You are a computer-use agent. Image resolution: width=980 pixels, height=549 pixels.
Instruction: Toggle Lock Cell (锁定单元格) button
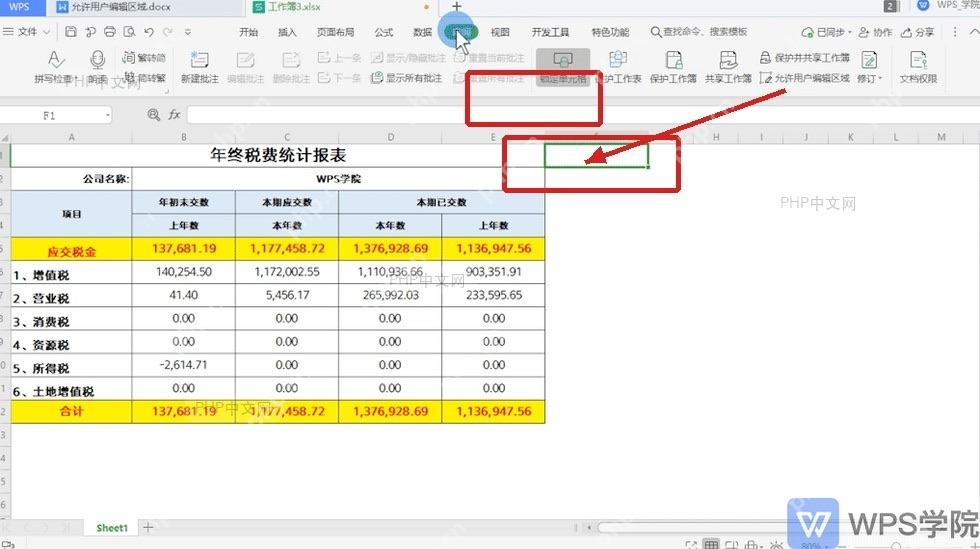562,68
